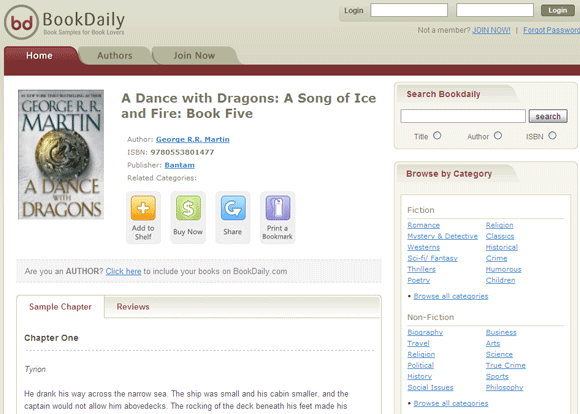The height and width of the screenshot is (414, 580).
Task: Open the Home tab
Action: 39,55
